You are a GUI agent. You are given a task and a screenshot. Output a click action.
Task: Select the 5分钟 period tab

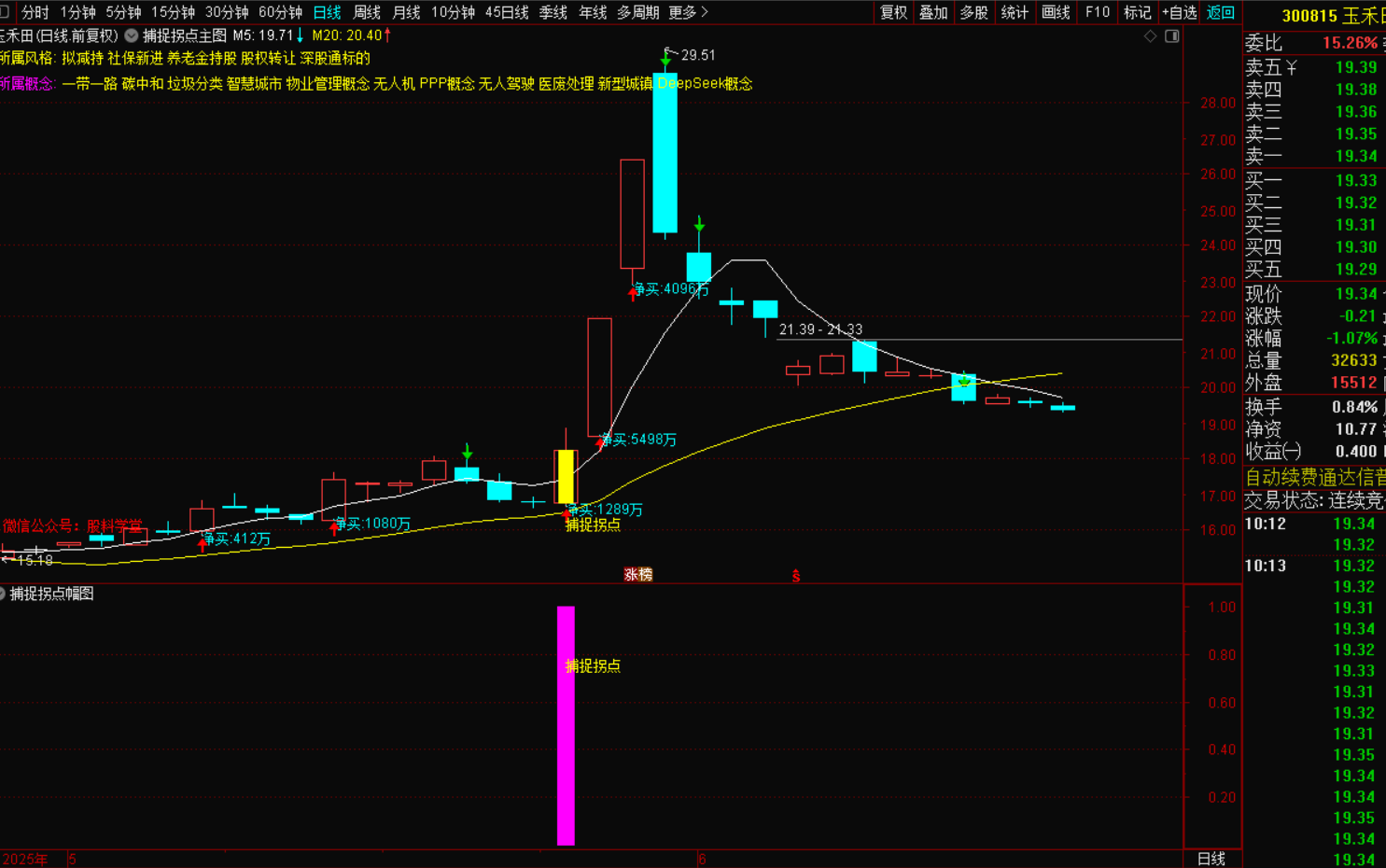pos(123,12)
